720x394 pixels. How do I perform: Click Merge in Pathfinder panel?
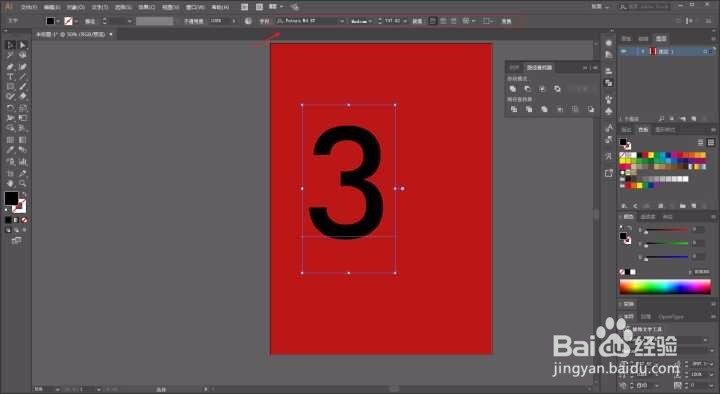[x=544, y=109]
